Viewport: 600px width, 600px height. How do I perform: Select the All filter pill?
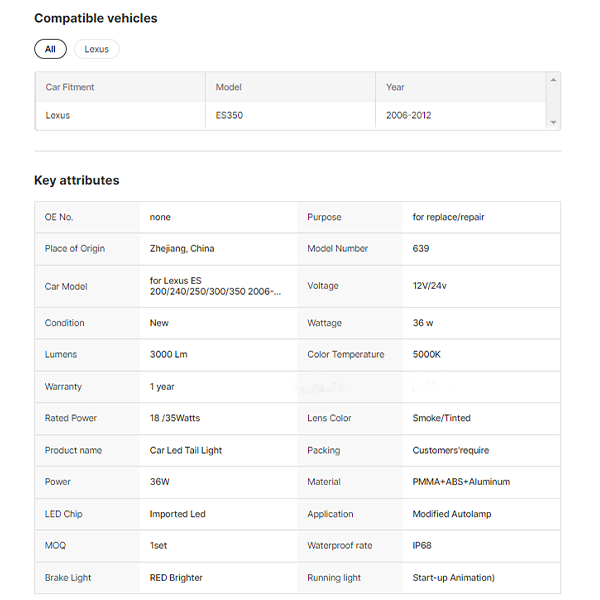(x=50, y=49)
